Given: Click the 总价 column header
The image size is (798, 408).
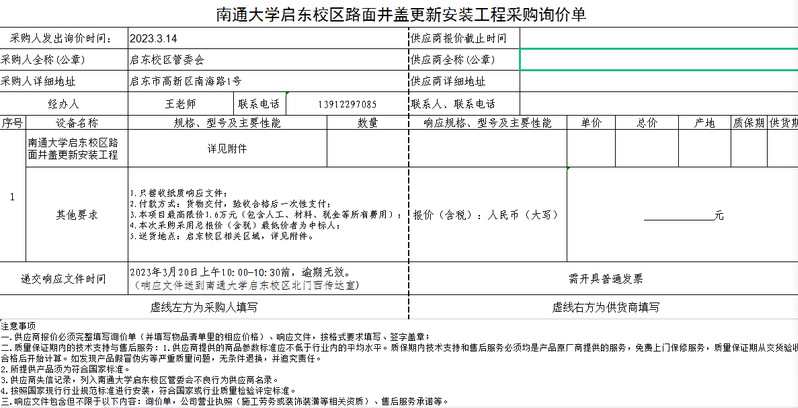Looking at the screenshot, I should click(x=647, y=123).
